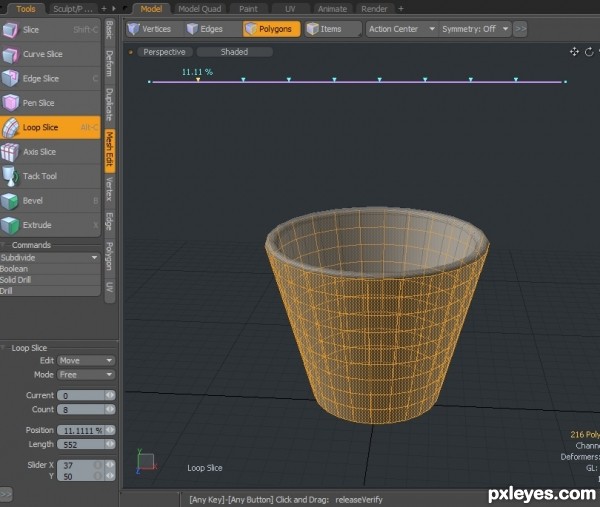Click the Current value field
The image size is (600, 507).
pyautogui.click(x=81, y=396)
